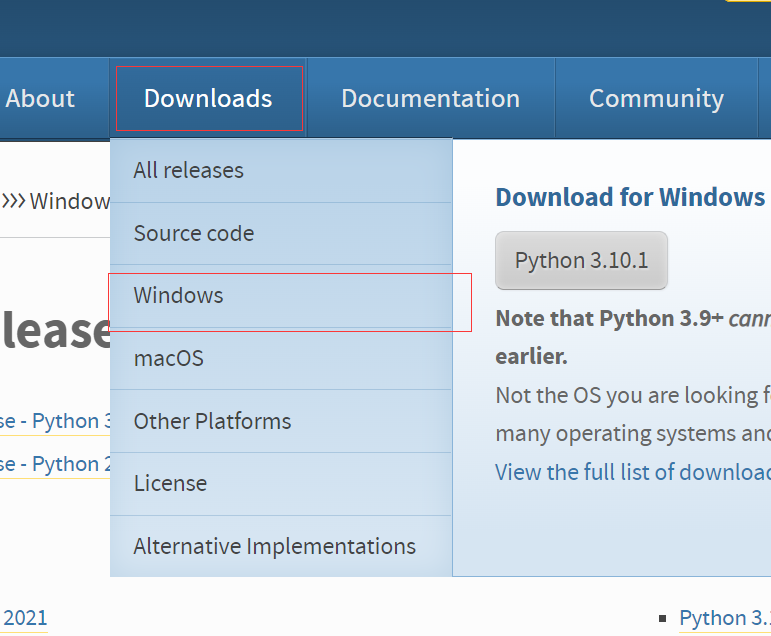Viewport: 771px width, 636px height.
Task: Go to the Community navigation menu
Action: [656, 99]
